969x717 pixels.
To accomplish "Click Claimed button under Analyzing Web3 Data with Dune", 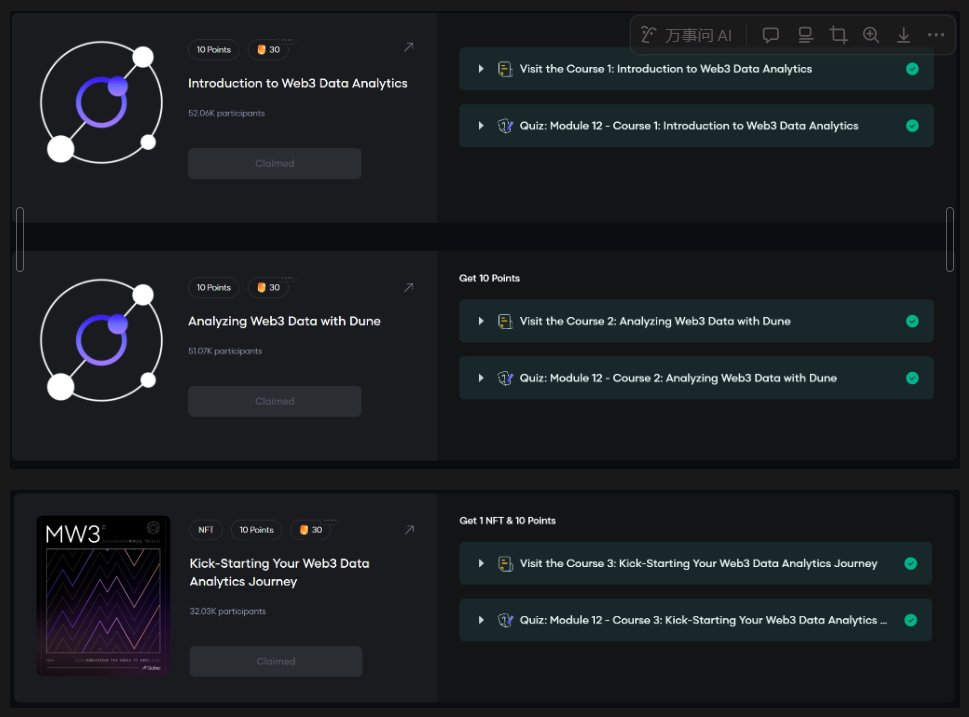I will tap(275, 401).
